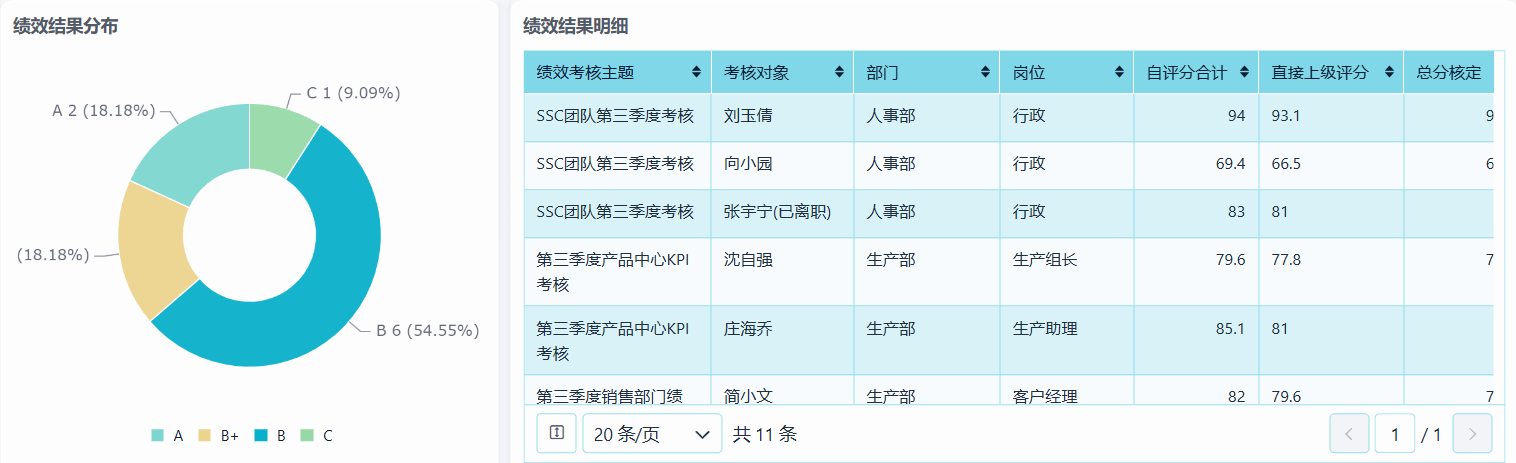The height and width of the screenshot is (463, 1516).
Task: Toggle legend item B
Action: coord(270,435)
